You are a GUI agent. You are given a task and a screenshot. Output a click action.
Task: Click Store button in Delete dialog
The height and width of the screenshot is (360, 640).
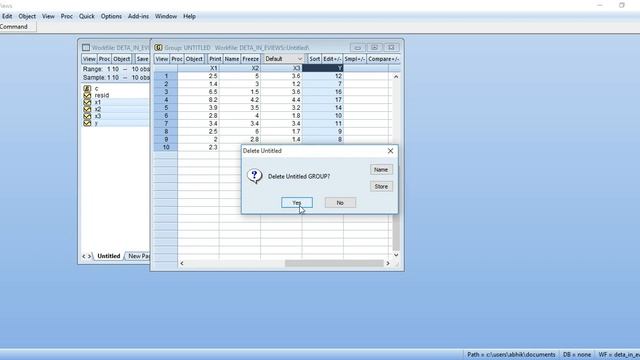381,187
